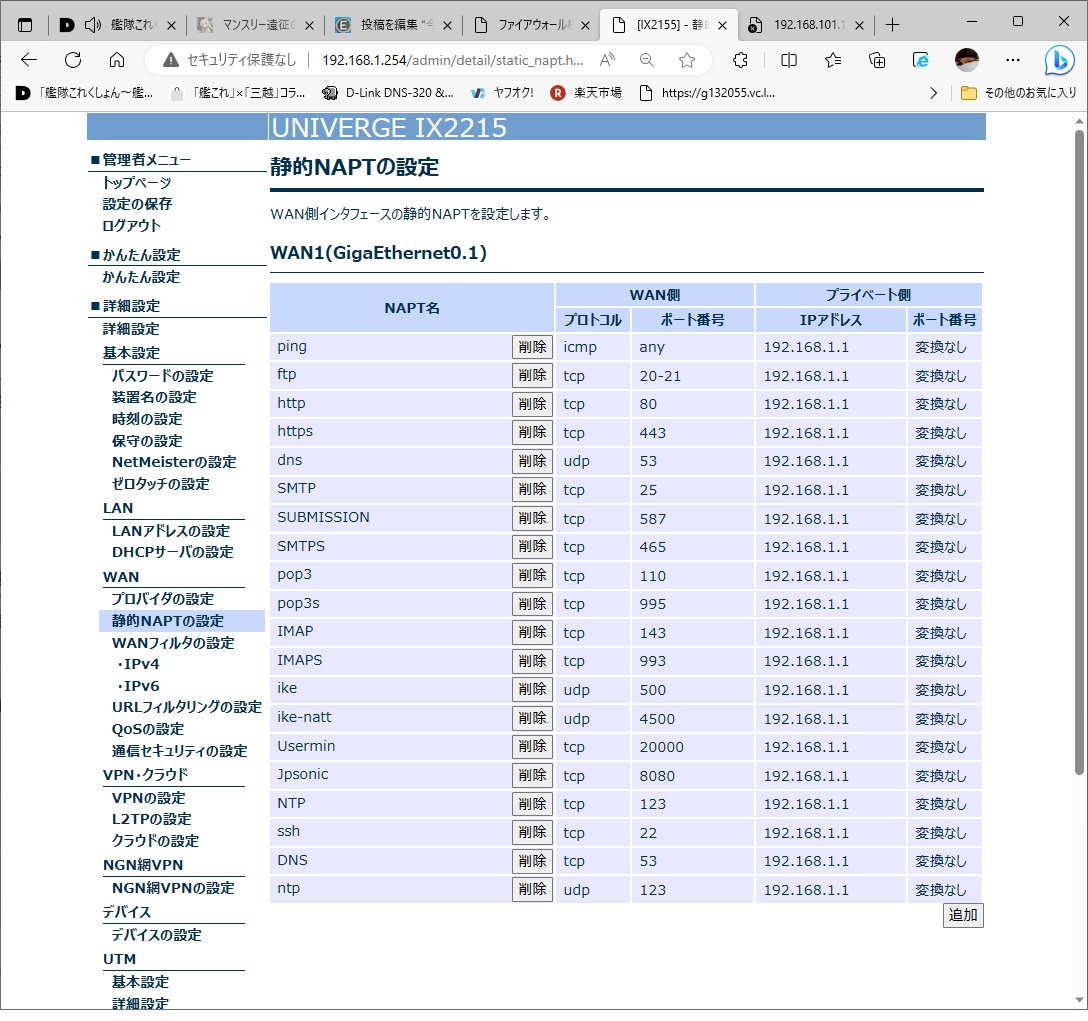Delete the SUBMISSION NAPT entry
Viewport: 1088px width, 1021px height.
(x=532, y=518)
